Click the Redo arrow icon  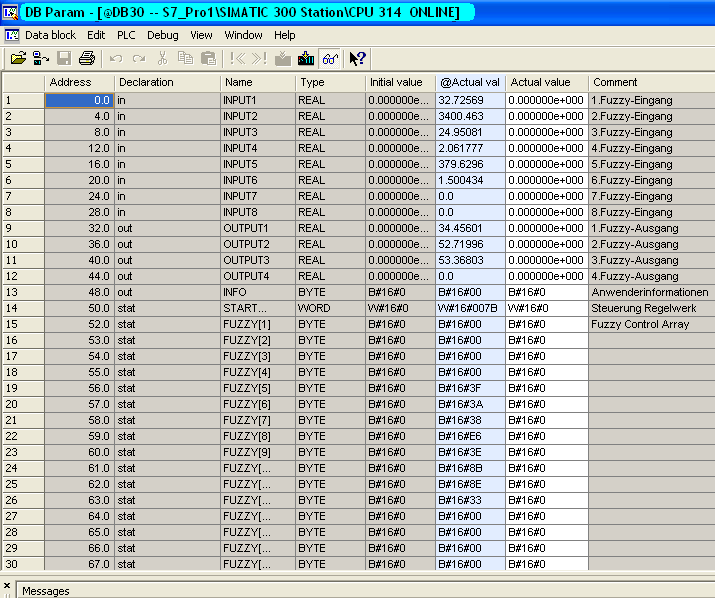coord(139,58)
